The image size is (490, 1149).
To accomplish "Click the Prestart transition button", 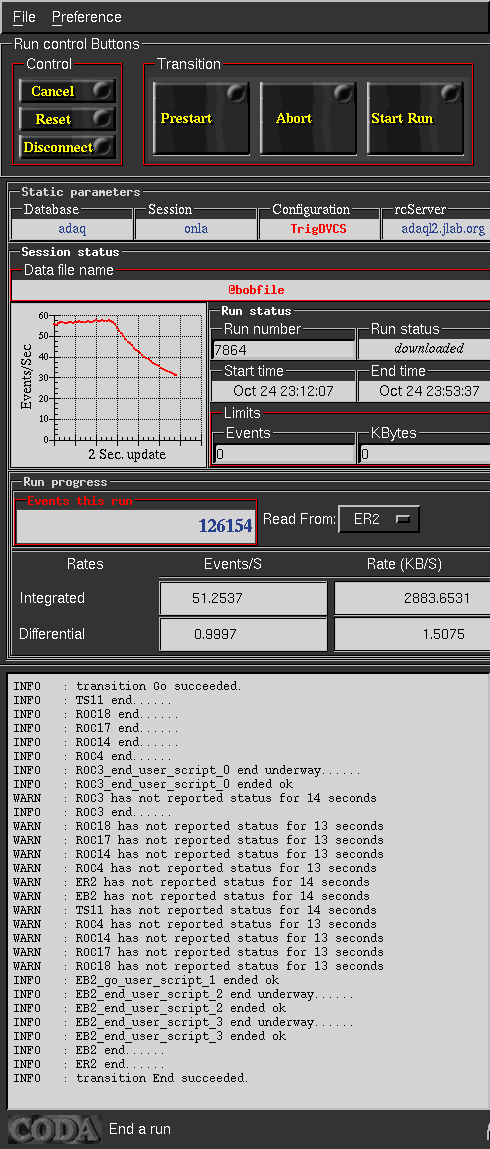I will coord(201,118).
